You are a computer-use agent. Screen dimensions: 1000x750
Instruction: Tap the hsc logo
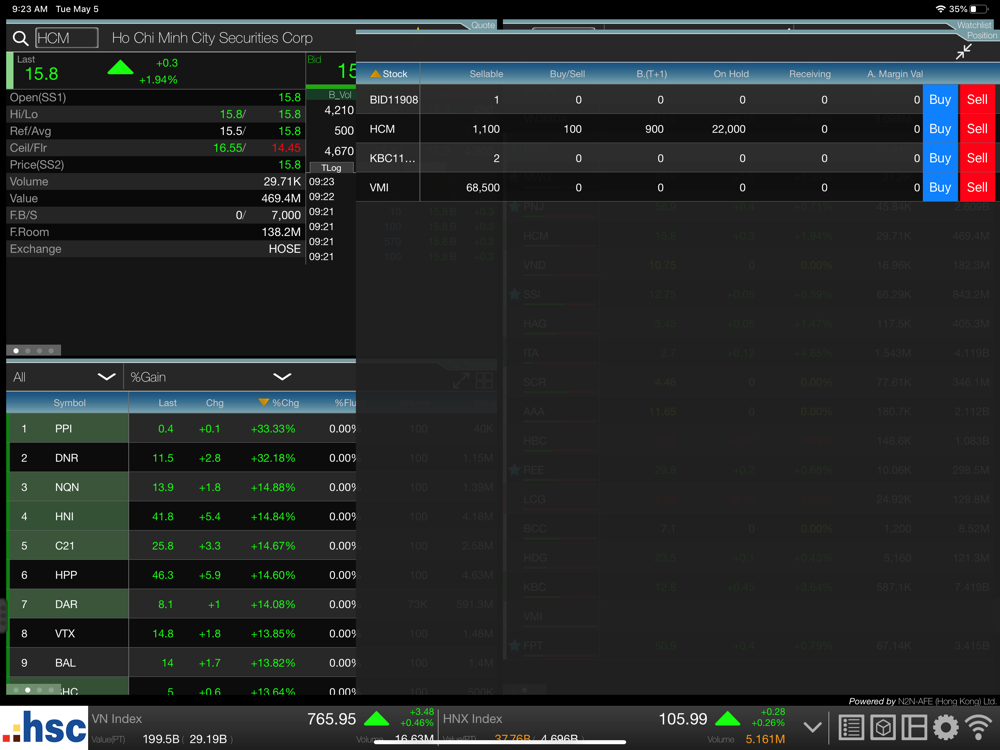pos(44,728)
